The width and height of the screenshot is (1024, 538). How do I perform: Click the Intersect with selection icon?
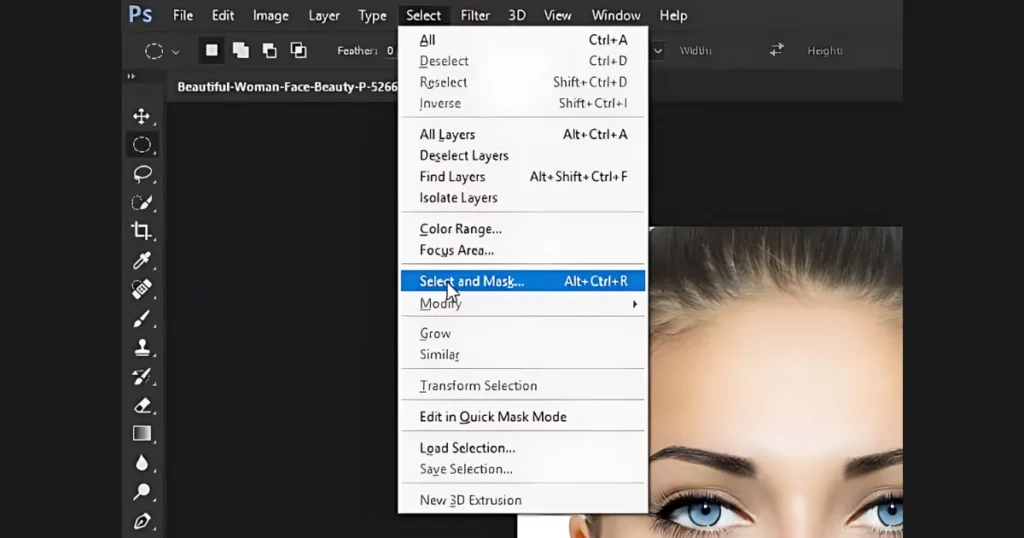[298, 50]
